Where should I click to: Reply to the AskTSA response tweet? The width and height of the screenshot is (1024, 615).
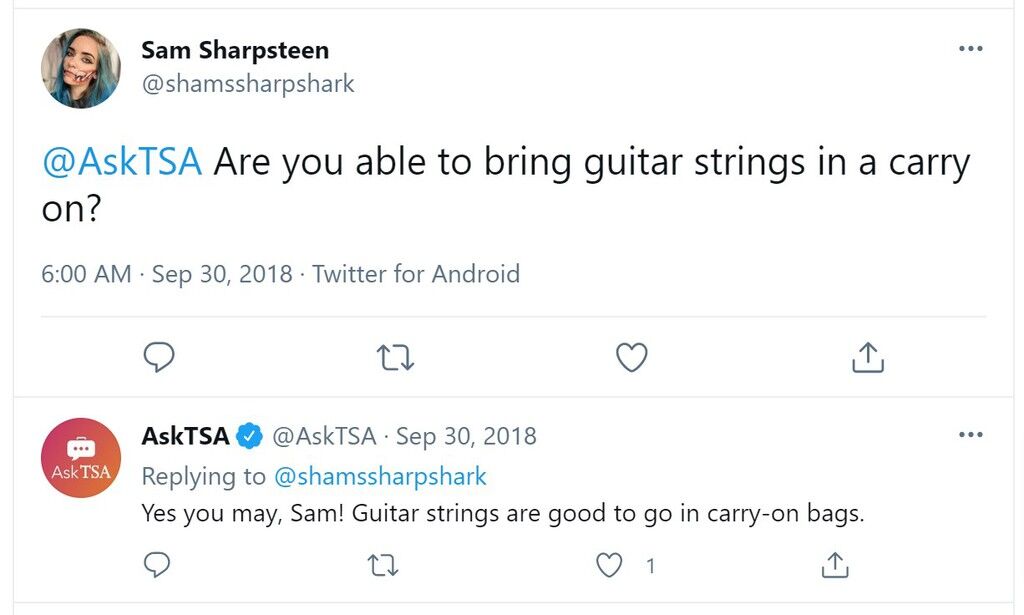point(157,565)
